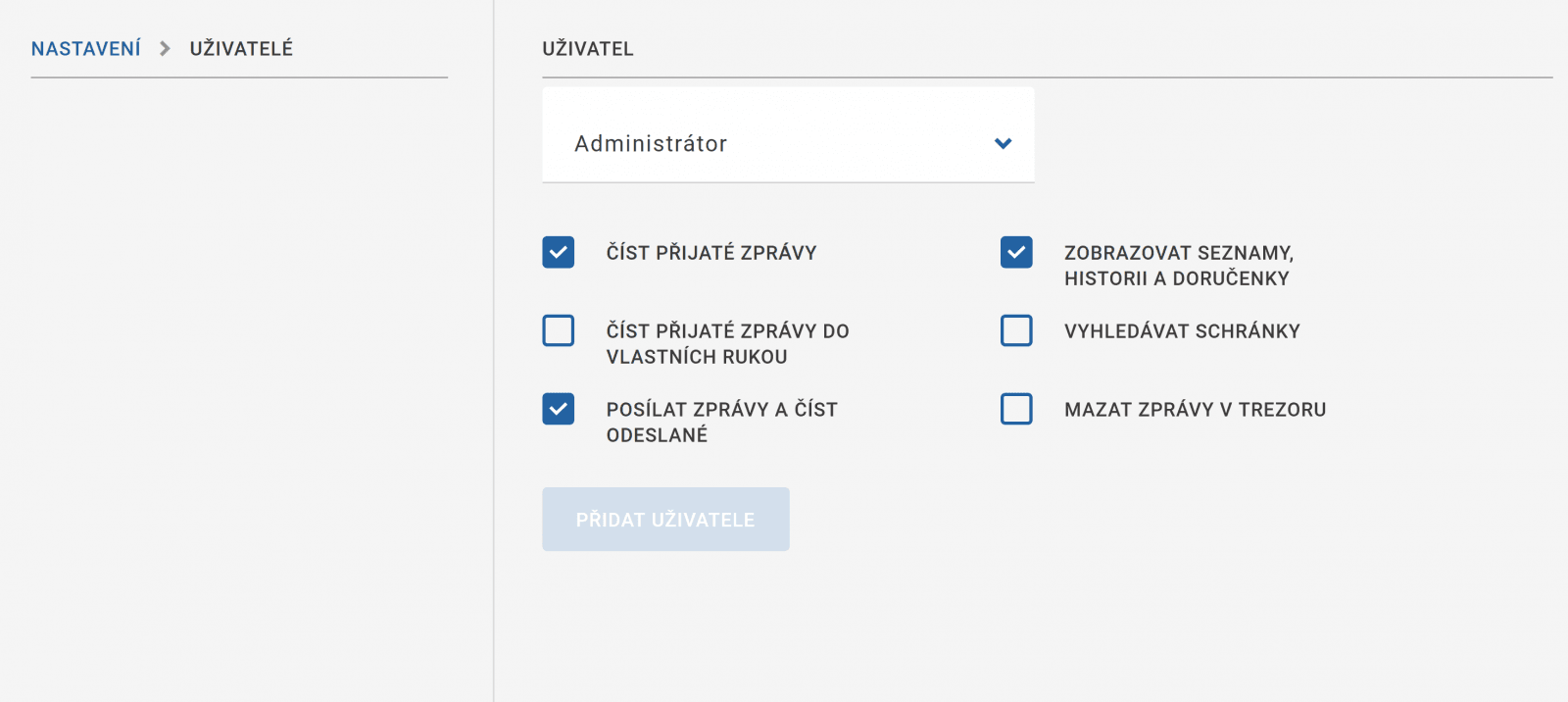Uncheck the ČÍST PŘIJATÉ ZPRÁVY checkbox
The height and width of the screenshot is (702, 1568).
coord(559,252)
